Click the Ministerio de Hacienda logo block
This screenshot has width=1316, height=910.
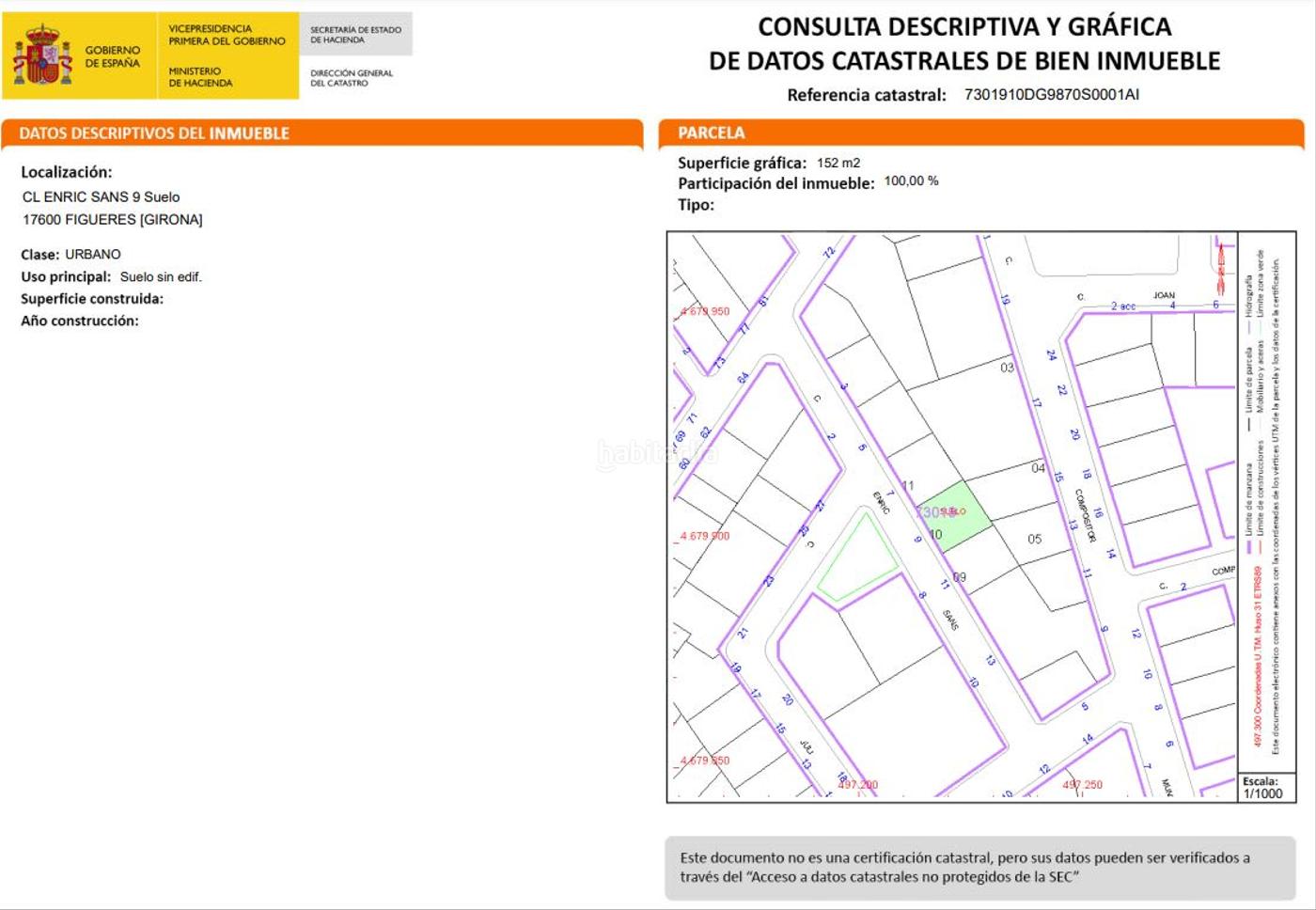coord(227,55)
